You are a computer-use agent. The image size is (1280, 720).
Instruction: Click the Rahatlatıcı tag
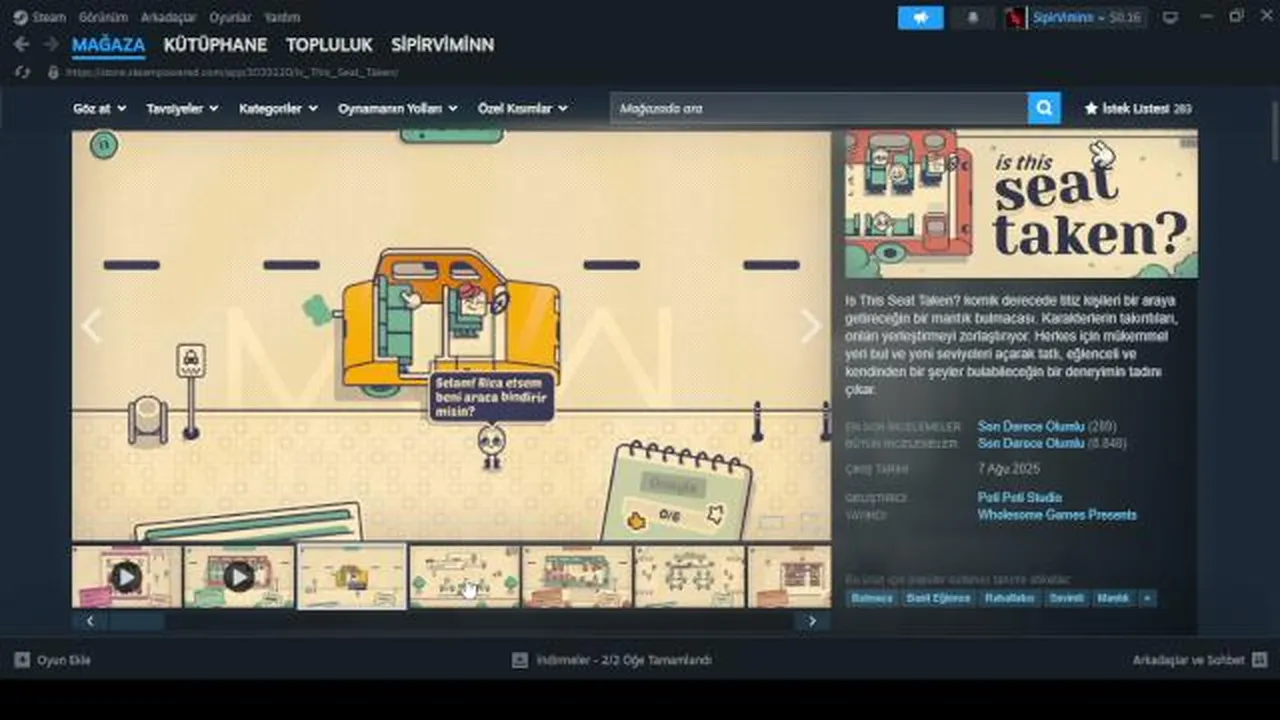tap(1009, 598)
